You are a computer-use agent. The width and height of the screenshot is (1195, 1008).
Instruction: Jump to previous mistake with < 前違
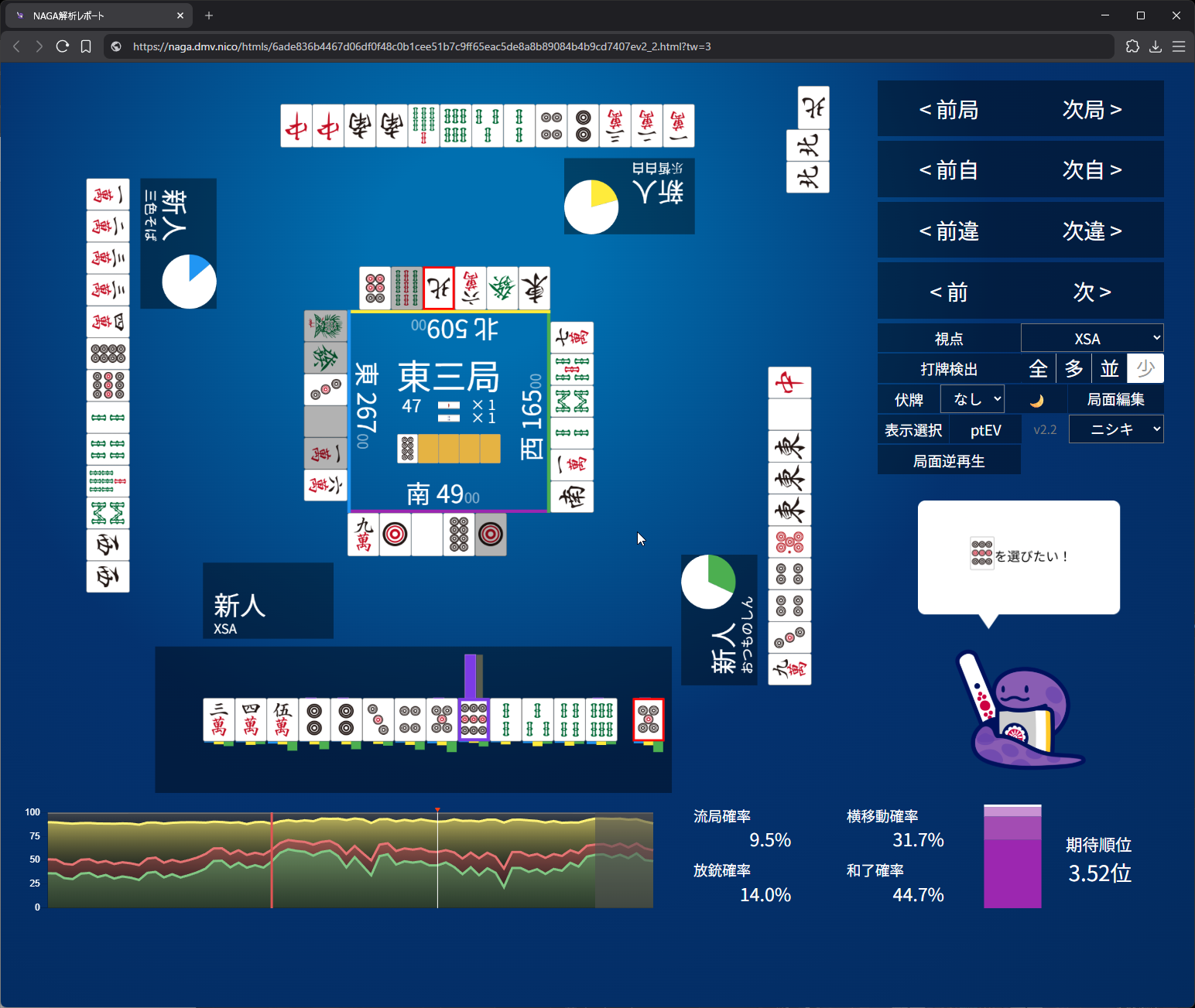tap(949, 231)
